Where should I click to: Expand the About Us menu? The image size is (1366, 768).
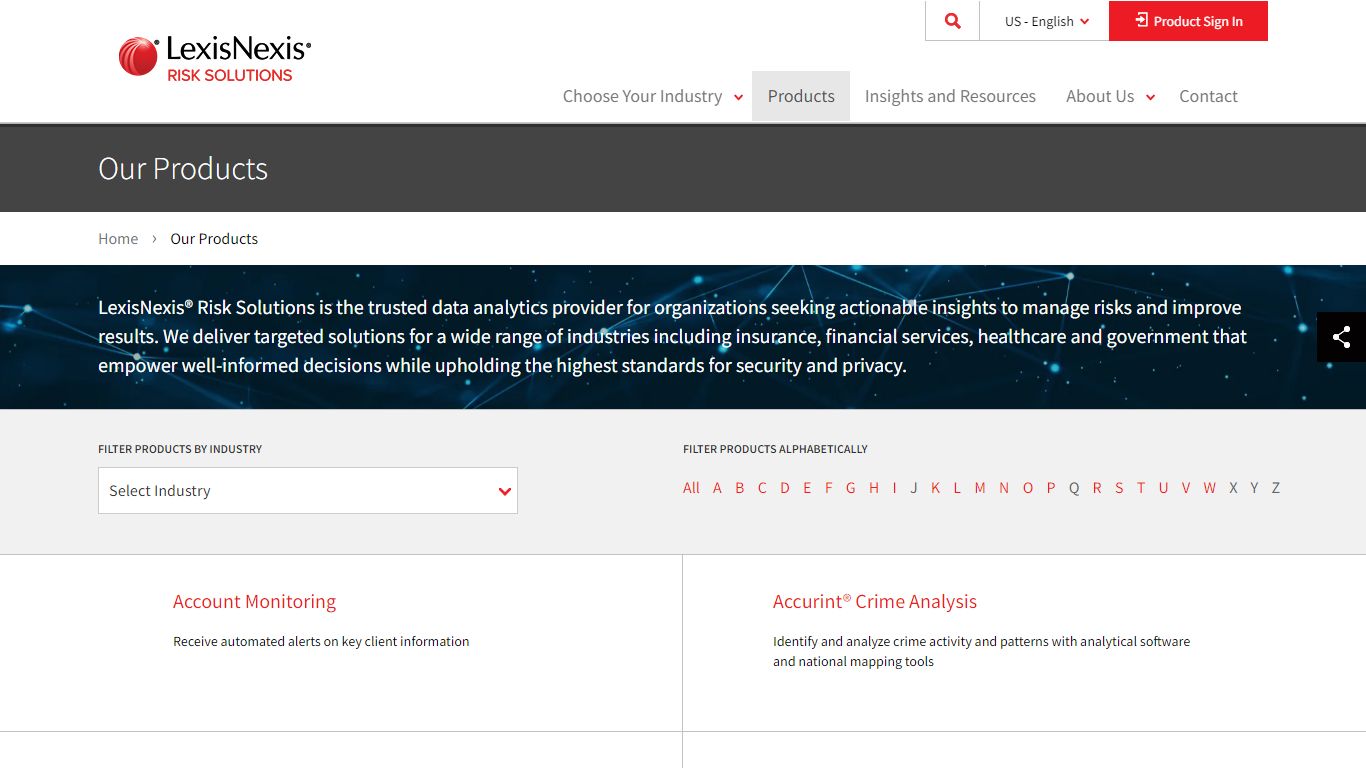pyautogui.click(x=1110, y=96)
